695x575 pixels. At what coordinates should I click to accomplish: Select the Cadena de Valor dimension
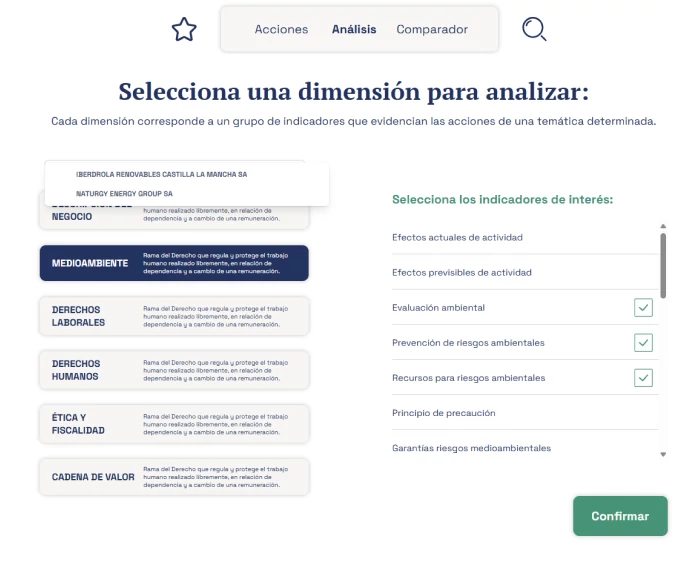tap(174, 477)
